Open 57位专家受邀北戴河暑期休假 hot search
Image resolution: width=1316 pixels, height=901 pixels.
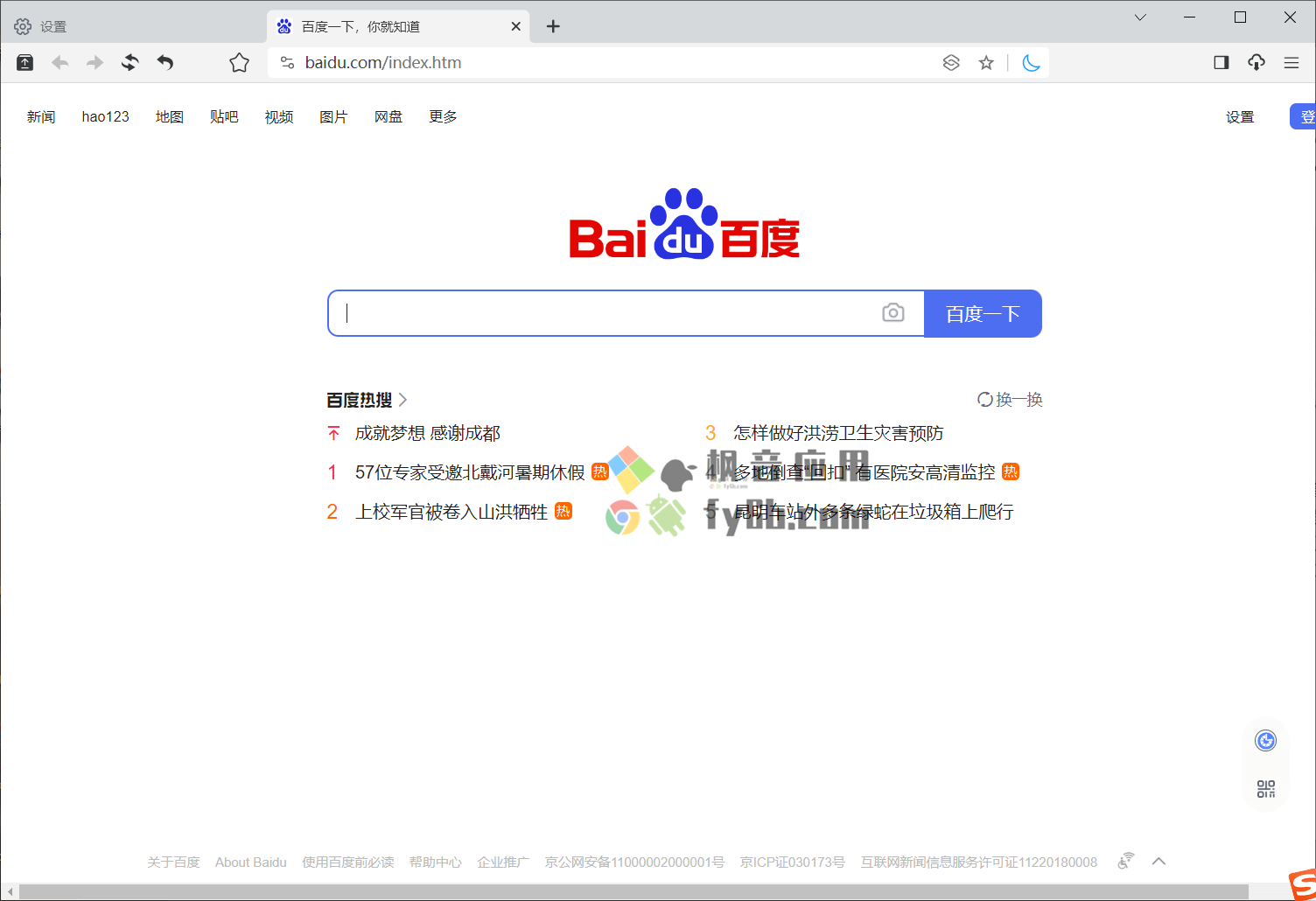tap(470, 472)
